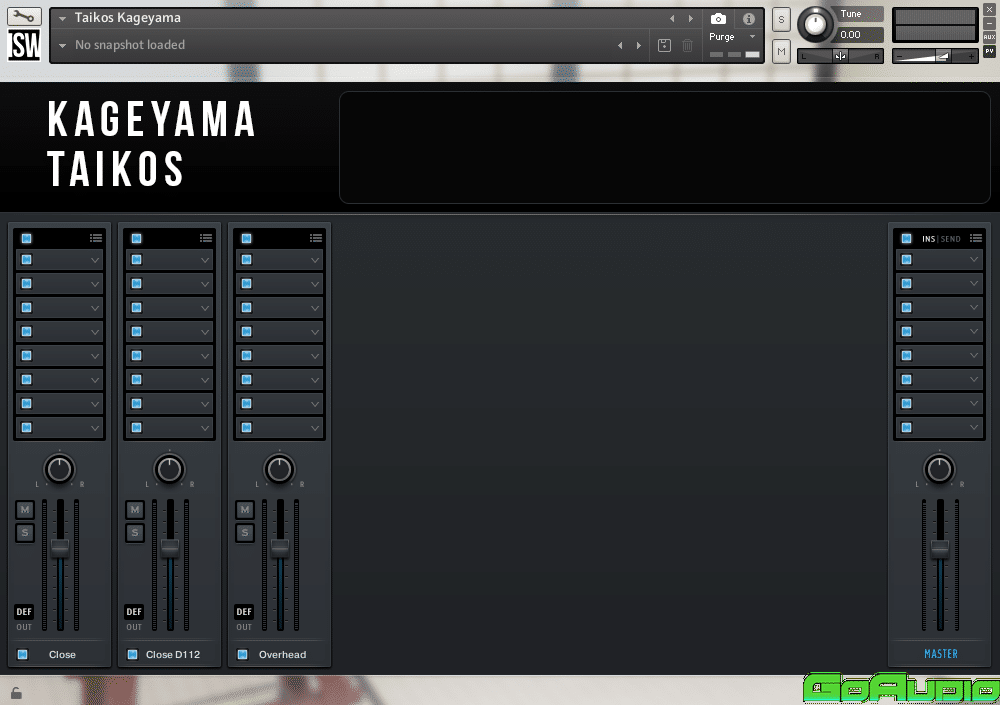Open the list menu icon on Master channel
Screen dimensions: 1000x705
976,238
